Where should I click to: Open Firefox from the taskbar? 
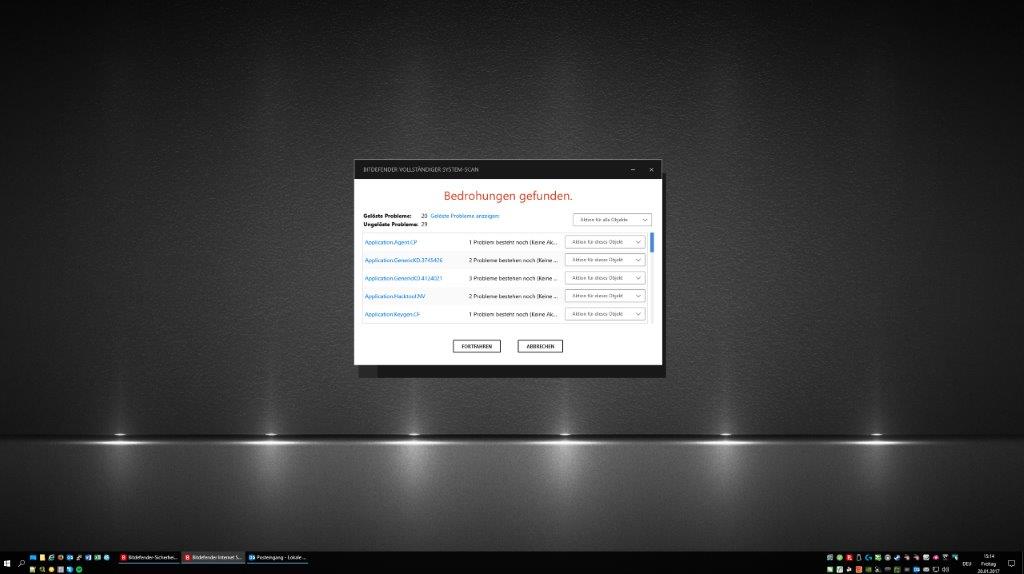61,558
